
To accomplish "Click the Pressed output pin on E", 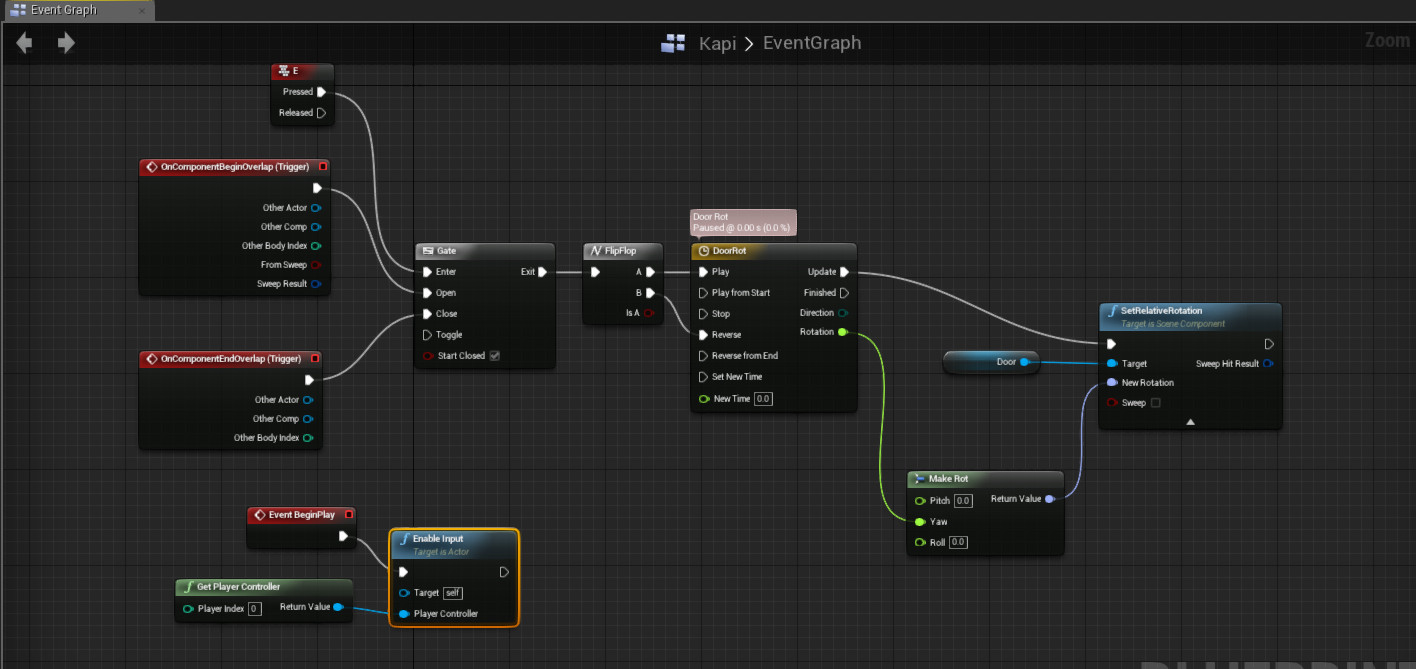I will (x=321, y=92).
